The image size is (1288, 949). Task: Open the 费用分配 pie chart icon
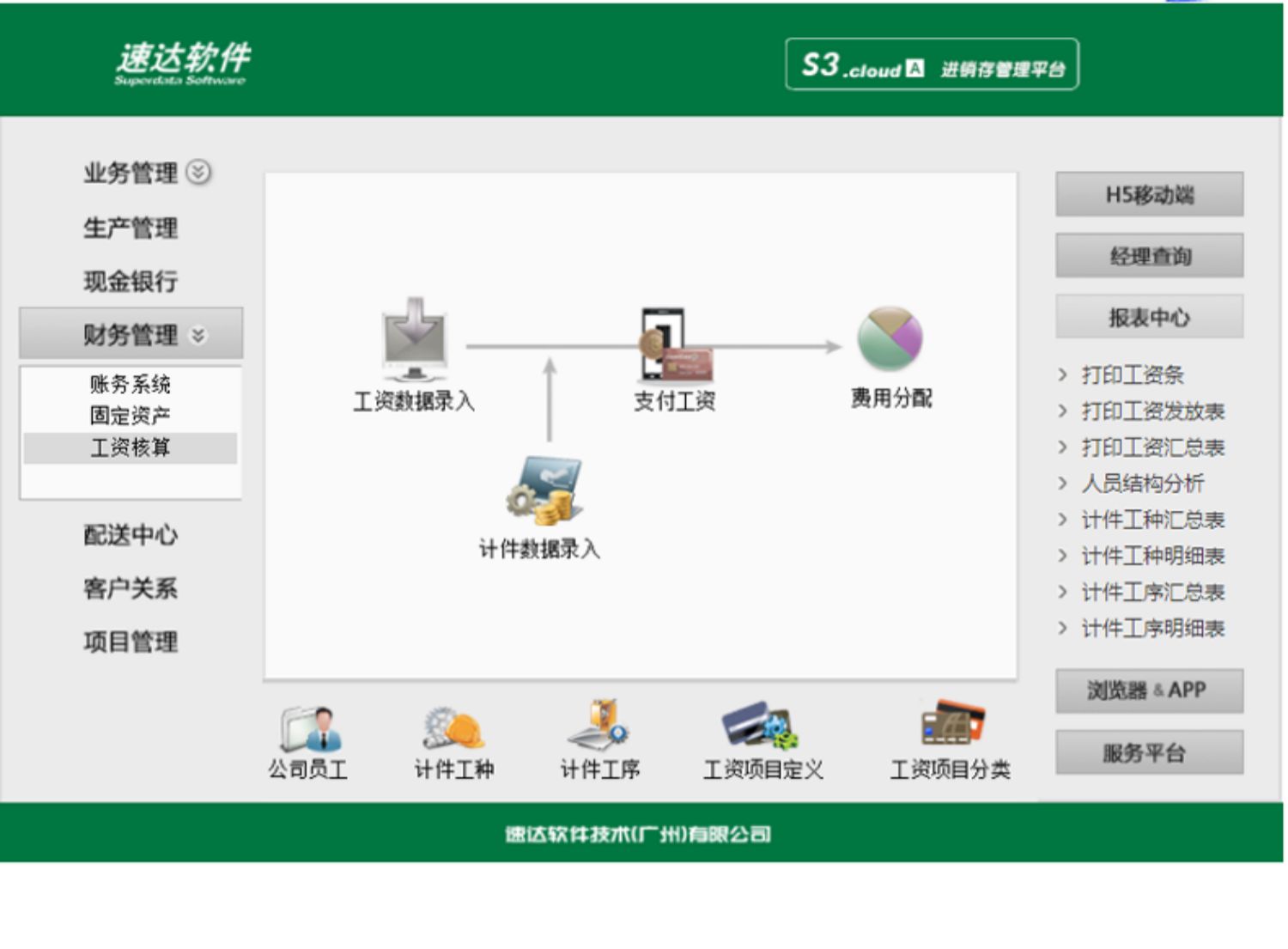(890, 338)
